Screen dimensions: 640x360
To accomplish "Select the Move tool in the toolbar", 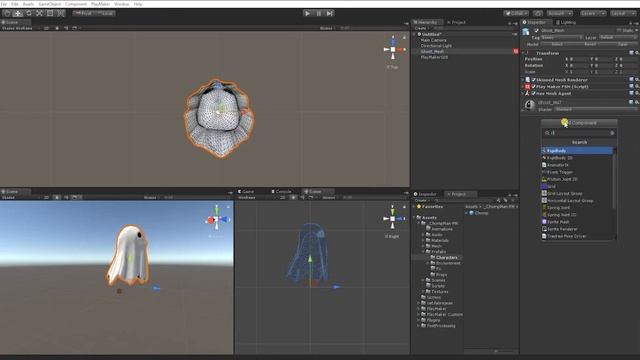I will tap(18, 13).
